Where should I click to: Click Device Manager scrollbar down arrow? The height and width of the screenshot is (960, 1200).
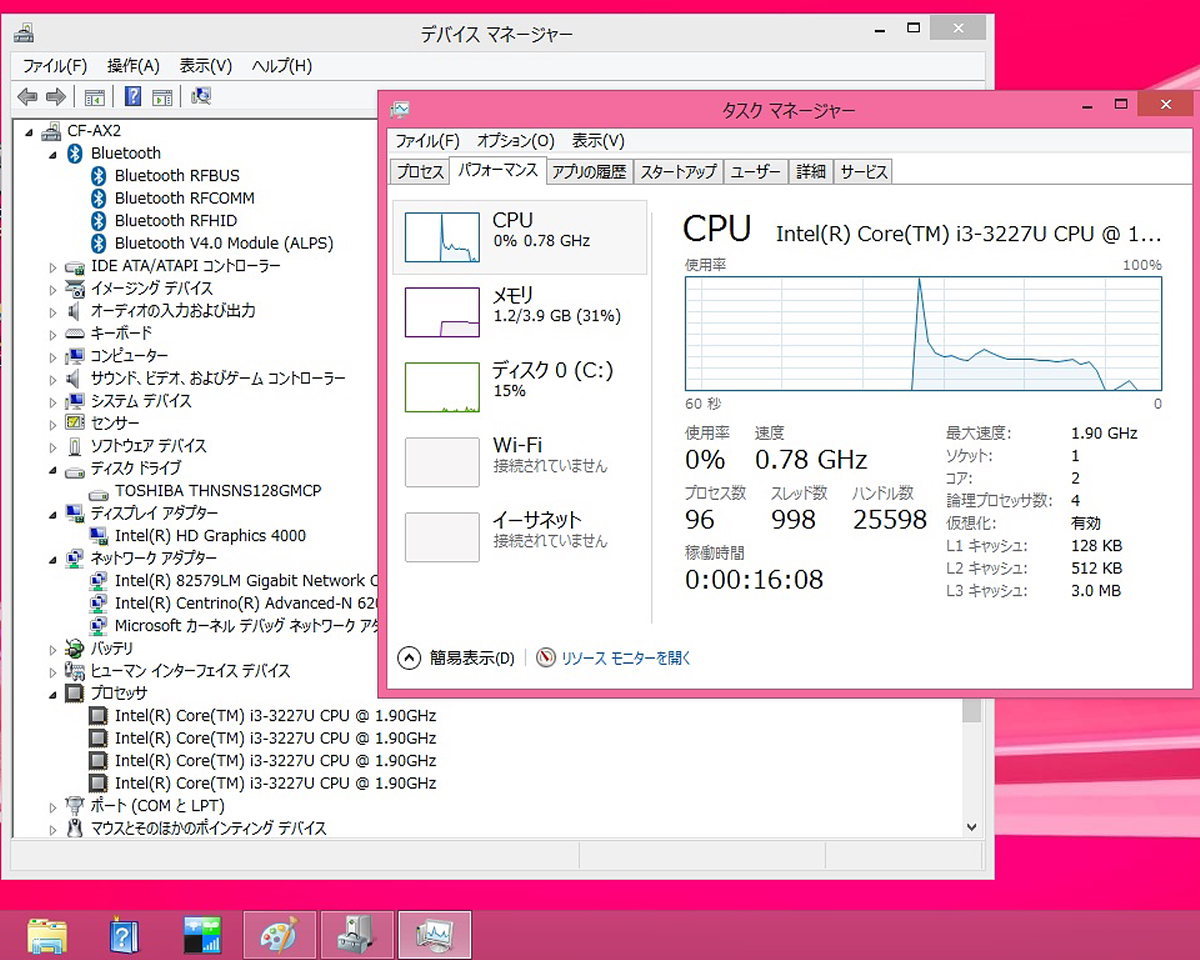pyautogui.click(x=971, y=827)
